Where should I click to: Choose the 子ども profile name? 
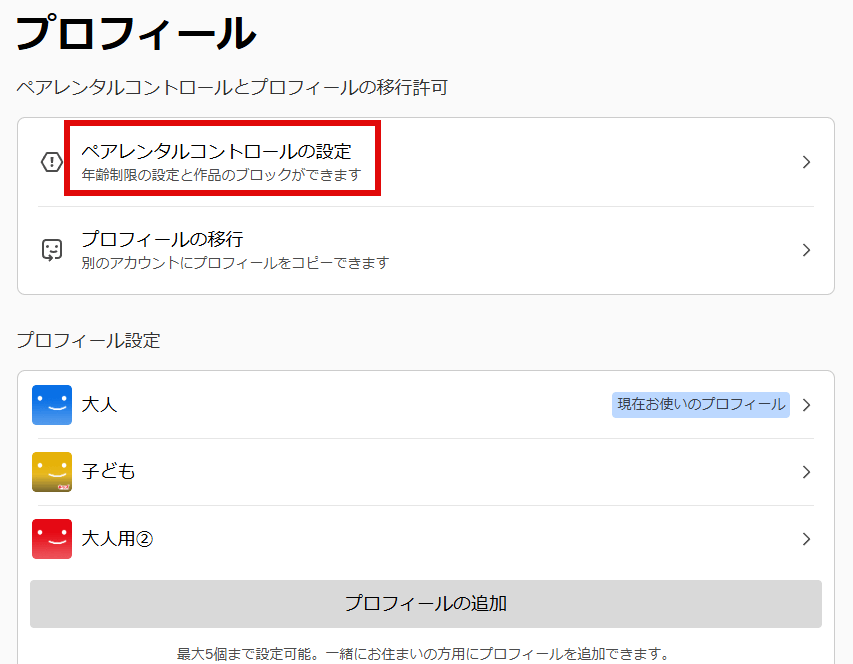pyautogui.click(x=108, y=472)
